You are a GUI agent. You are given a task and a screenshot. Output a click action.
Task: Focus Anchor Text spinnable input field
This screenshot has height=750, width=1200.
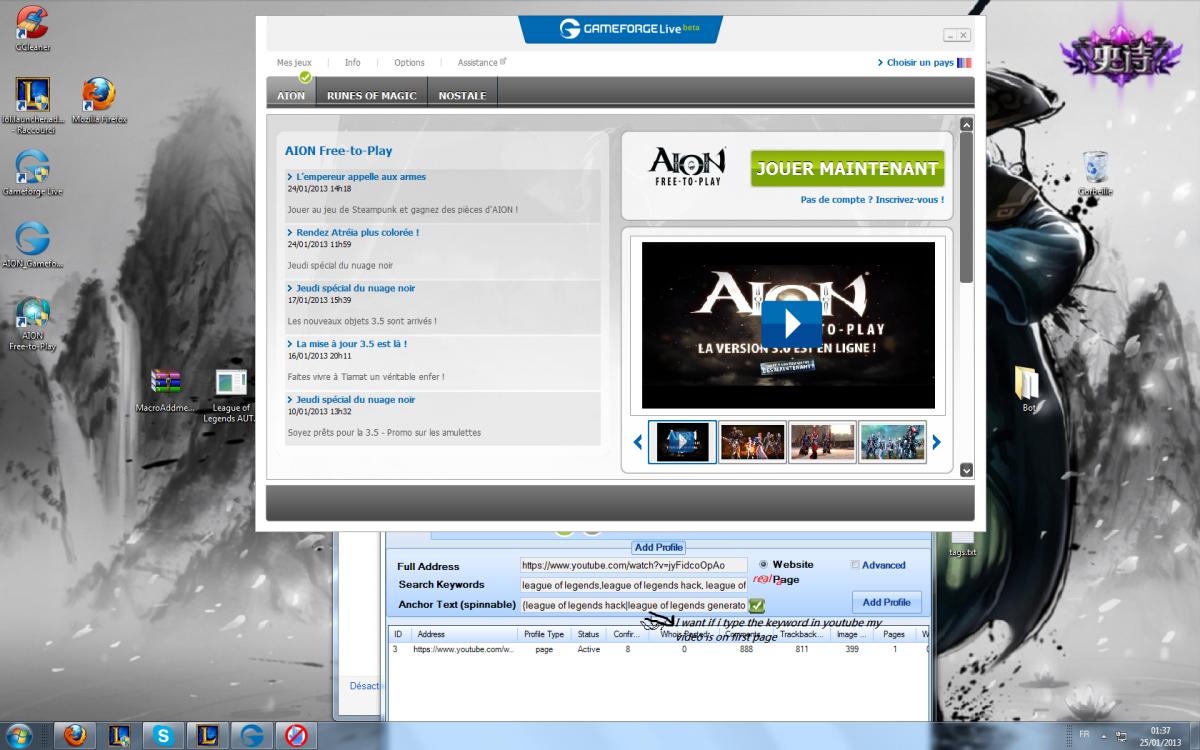pos(633,605)
